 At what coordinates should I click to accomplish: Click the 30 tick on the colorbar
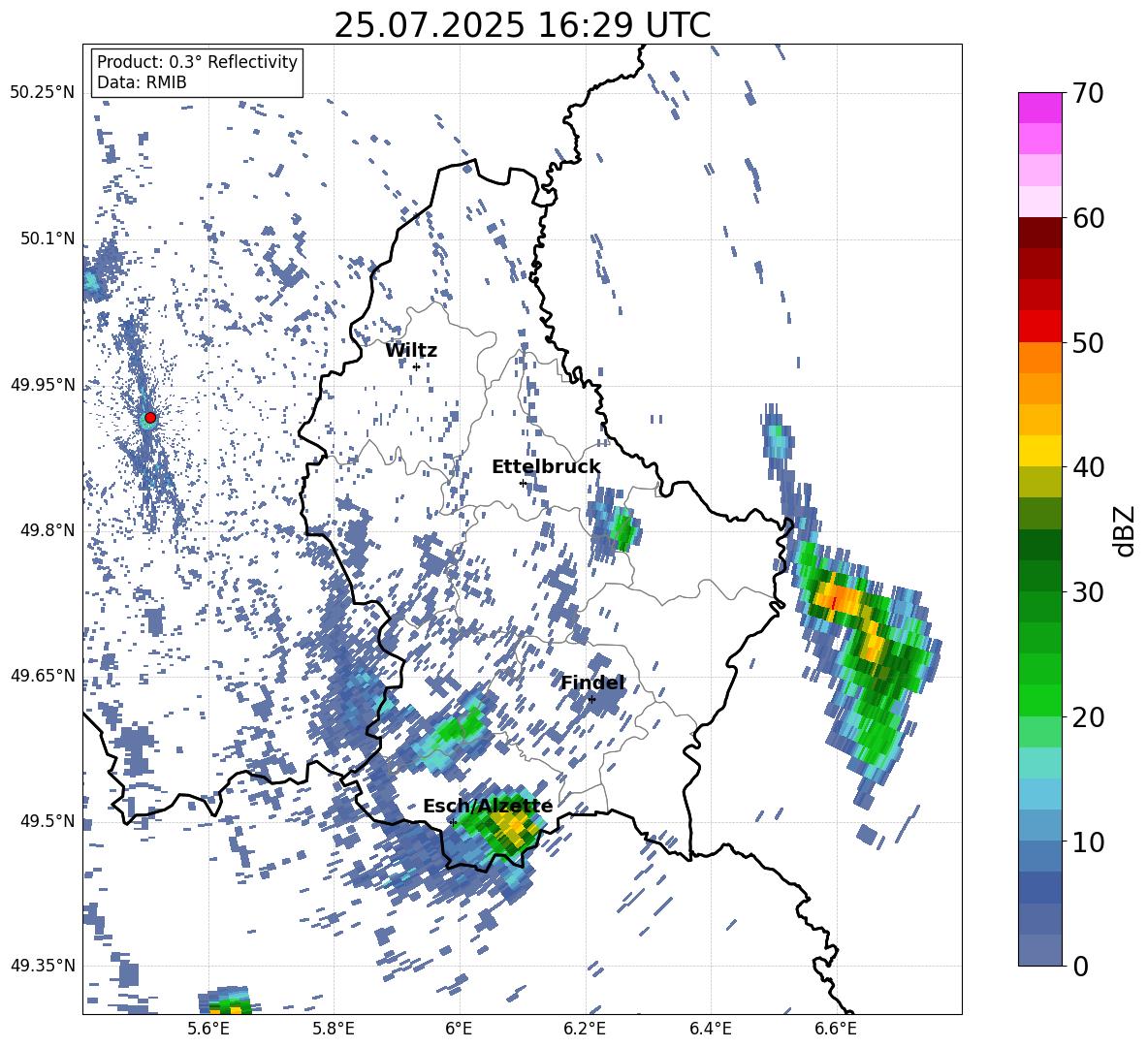pyautogui.click(x=1089, y=591)
